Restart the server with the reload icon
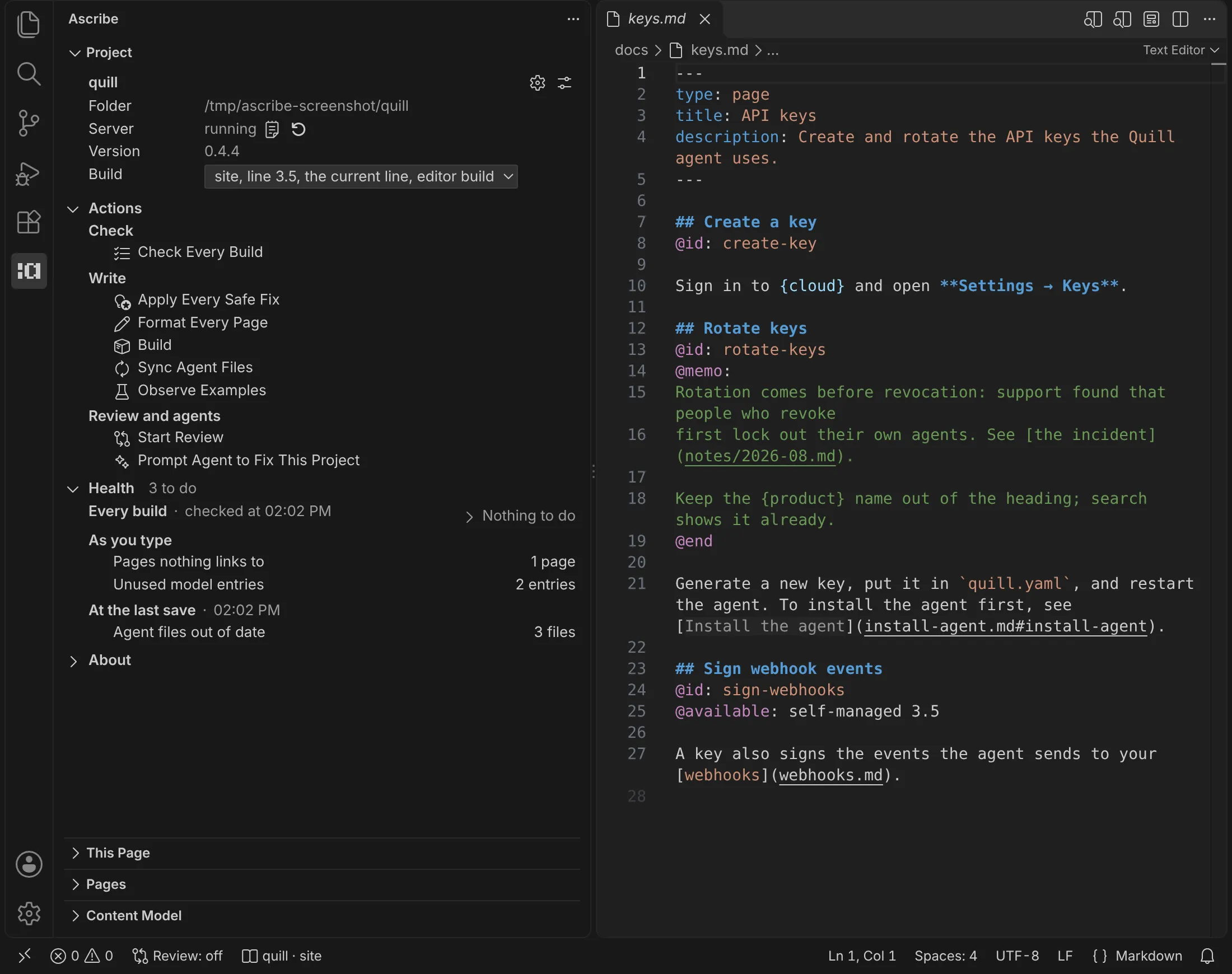 [298, 129]
